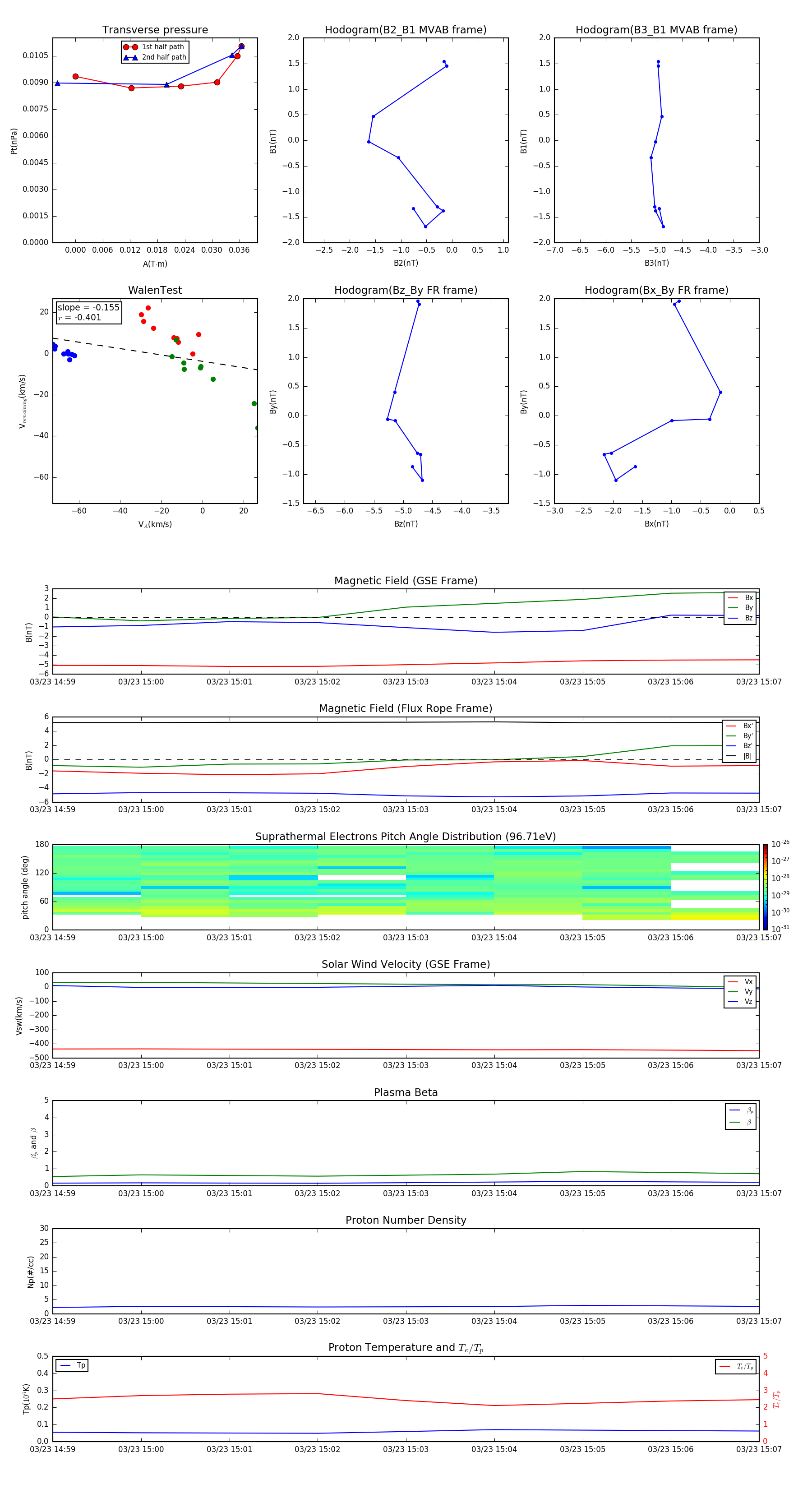The width and height of the screenshot is (812, 1489).
Task: Click '03/23 15:07' tick under temperature plot
Action: (758, 1449)
